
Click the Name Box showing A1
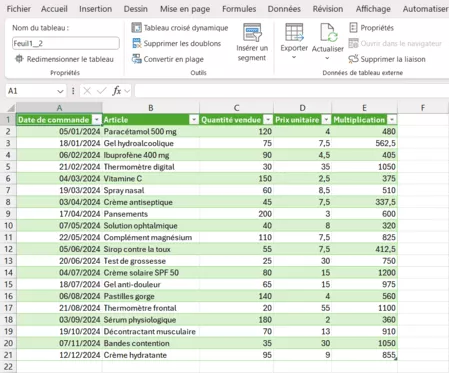[x=31, y=91]
